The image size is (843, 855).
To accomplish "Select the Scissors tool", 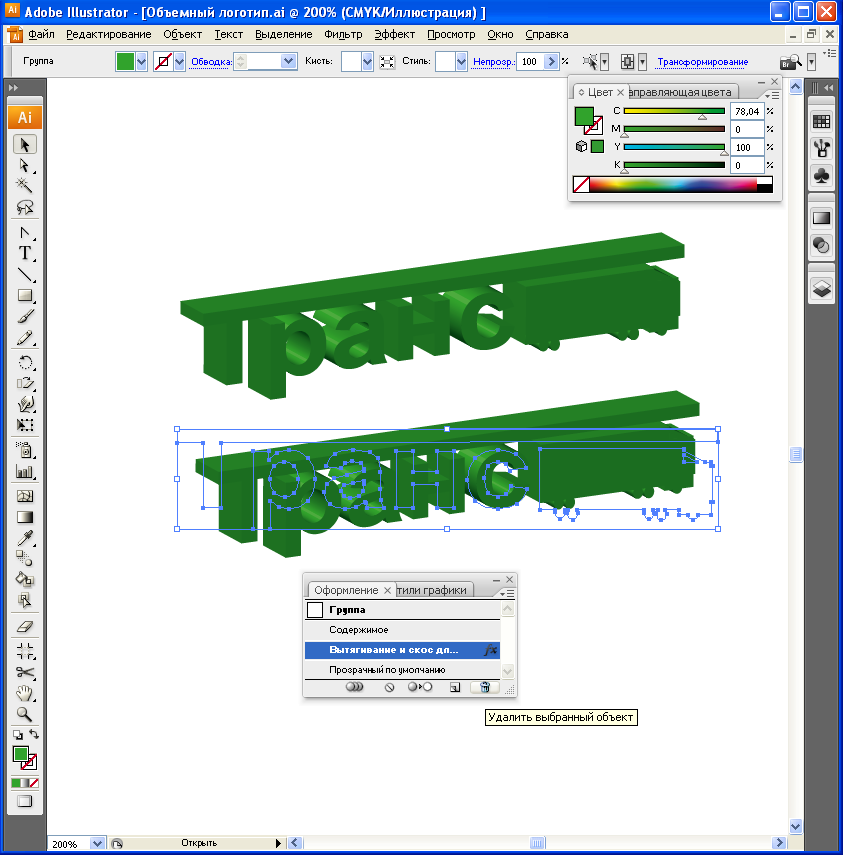I will pos(25,672).
